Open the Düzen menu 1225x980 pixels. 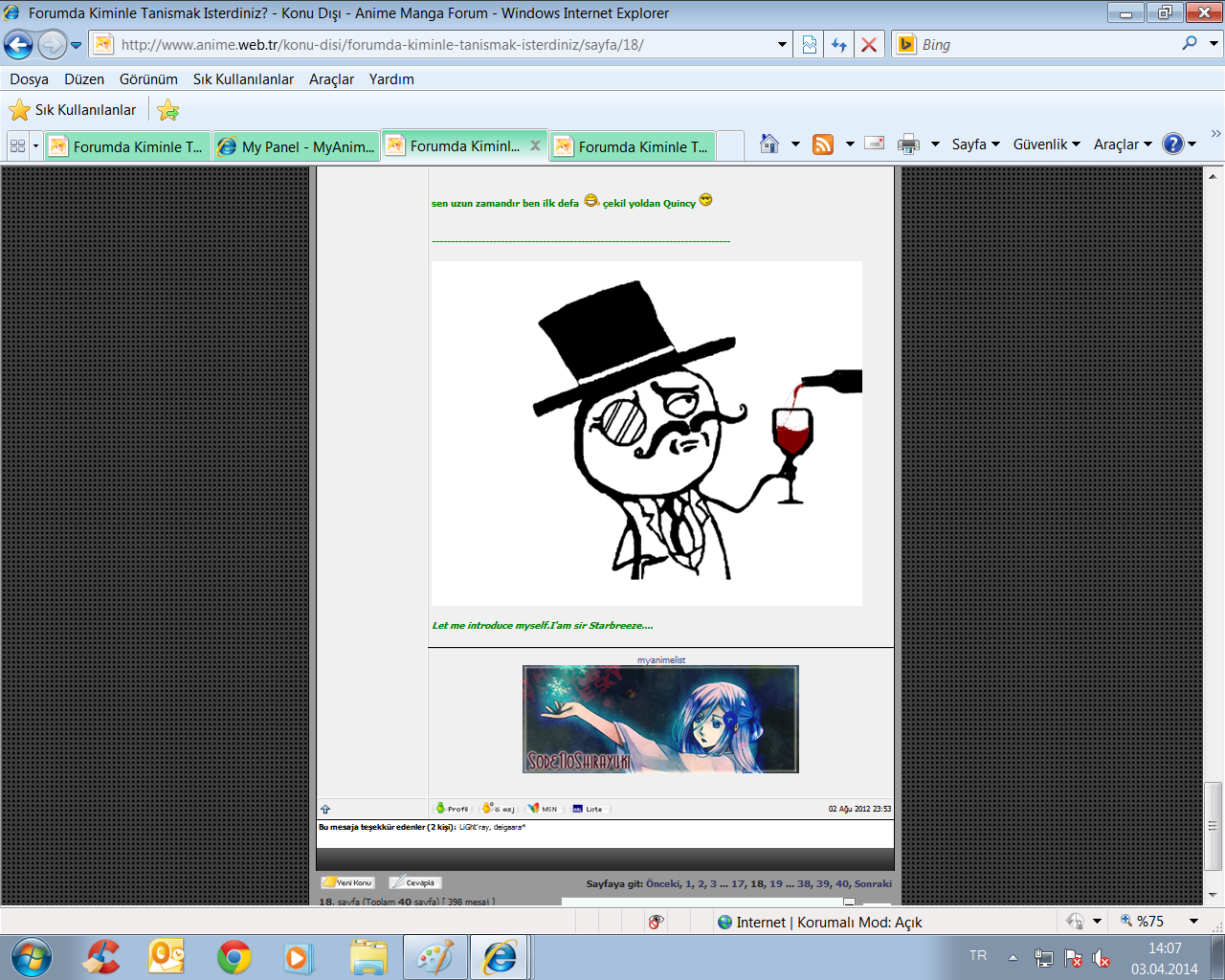[84, 79]
